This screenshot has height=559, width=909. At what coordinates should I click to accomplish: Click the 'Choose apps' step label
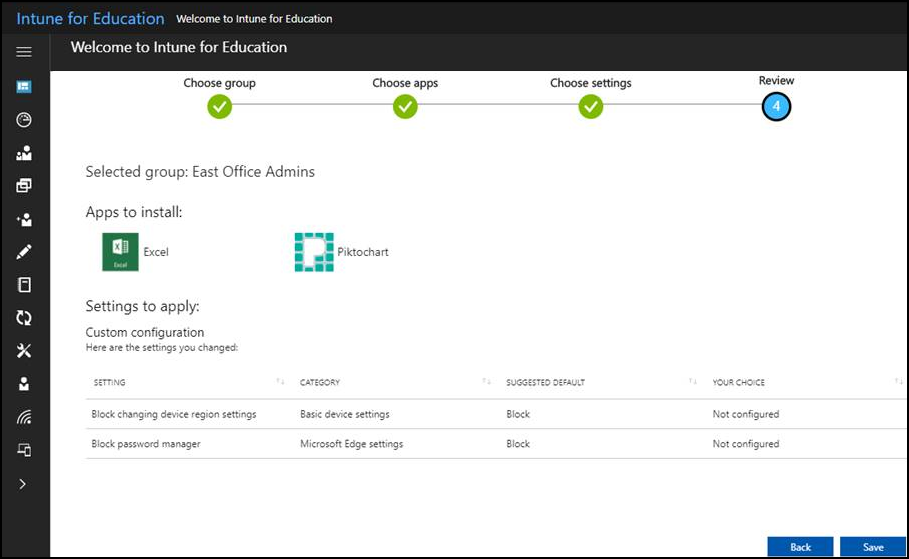[405, 83]
